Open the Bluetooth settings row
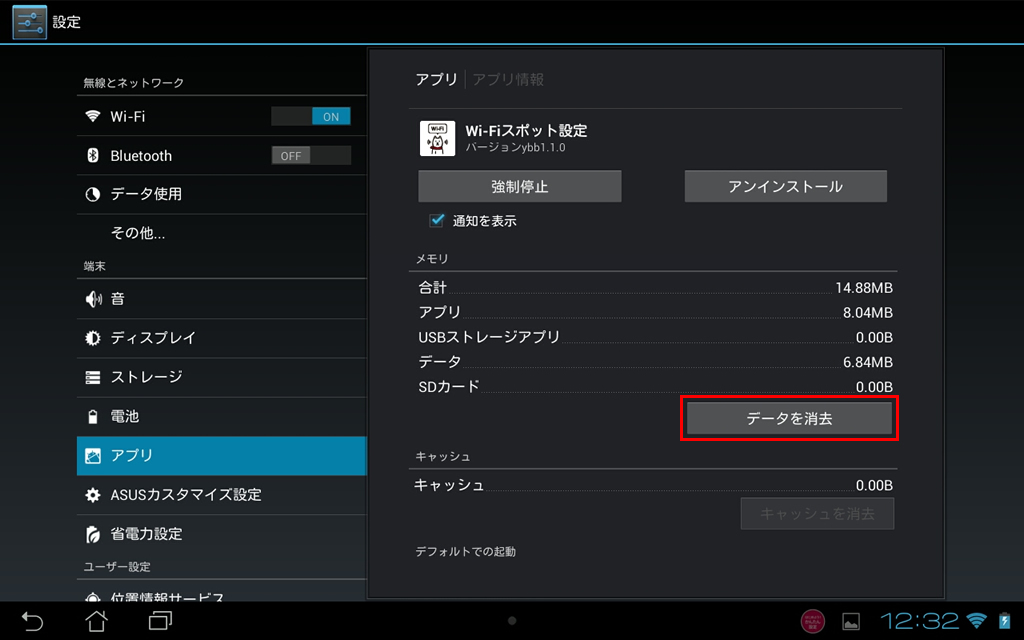Screen dimensions: 1024x640 pos(221,155)
